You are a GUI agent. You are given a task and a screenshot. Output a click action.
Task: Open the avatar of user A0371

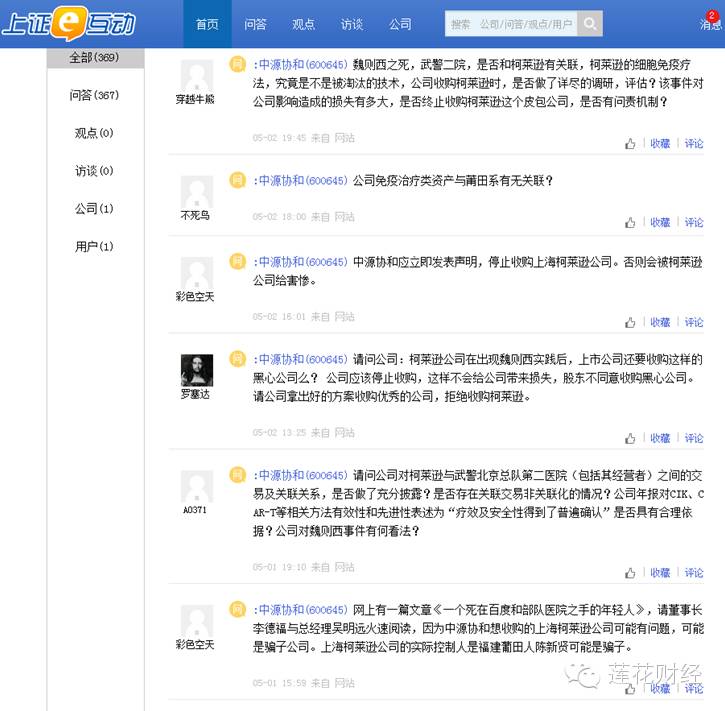[x=197, y=486]
